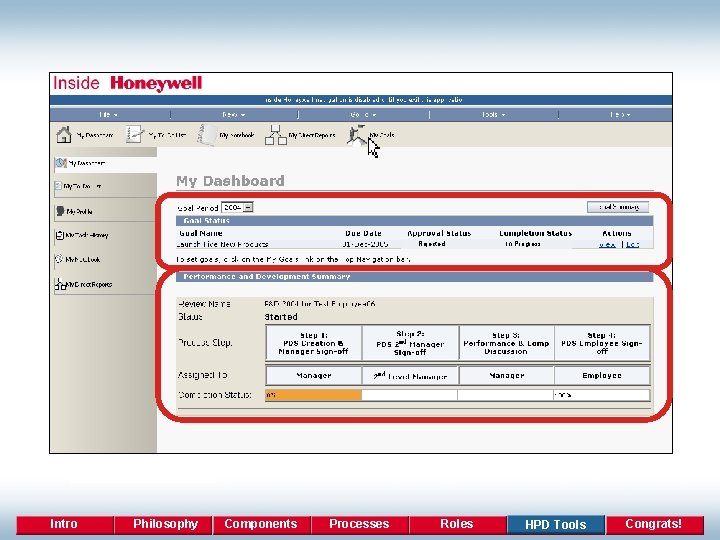Viewport: 720px width, 540px height.
Task: Click the Launch Five New Products goal name
Action: click(222, 244)
